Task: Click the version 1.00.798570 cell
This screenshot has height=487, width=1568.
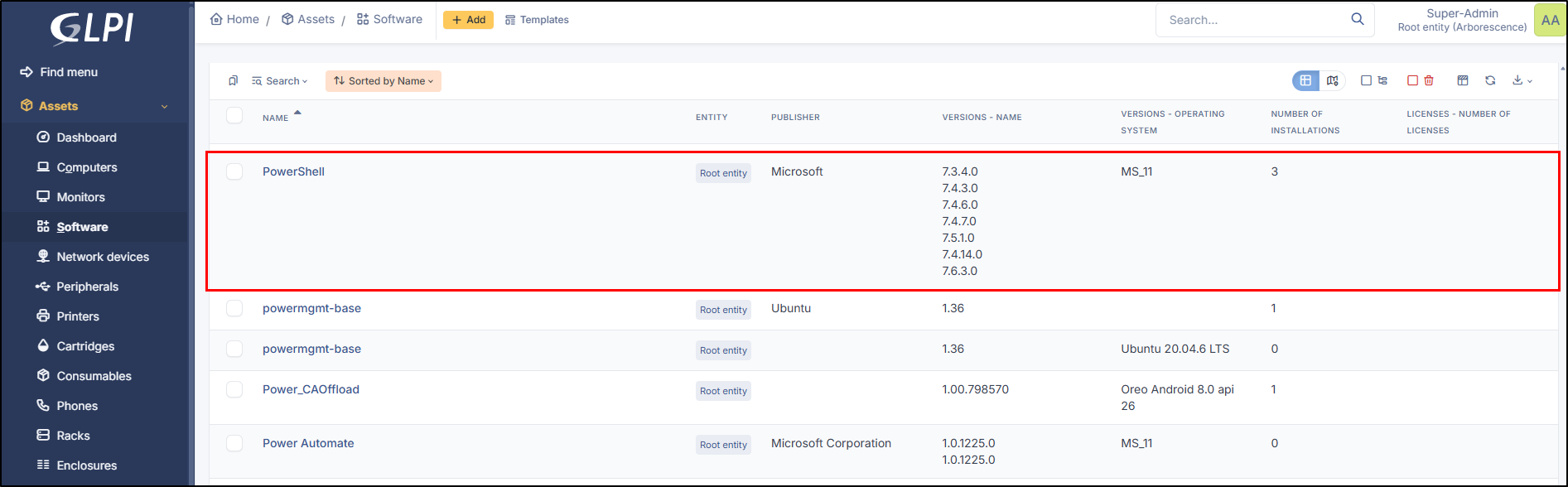Action: point(975,389)
